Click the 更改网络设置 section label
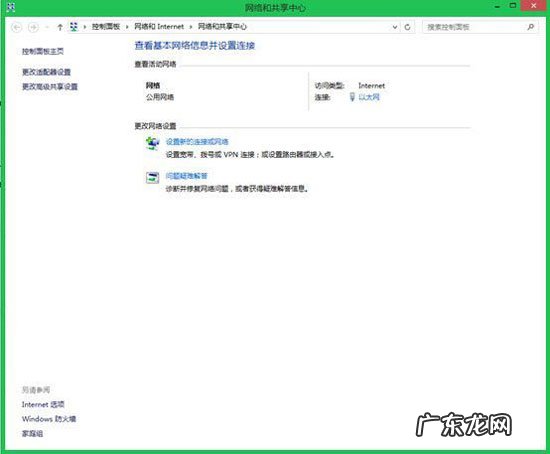The image size is (550, 454). pos(155,126)
